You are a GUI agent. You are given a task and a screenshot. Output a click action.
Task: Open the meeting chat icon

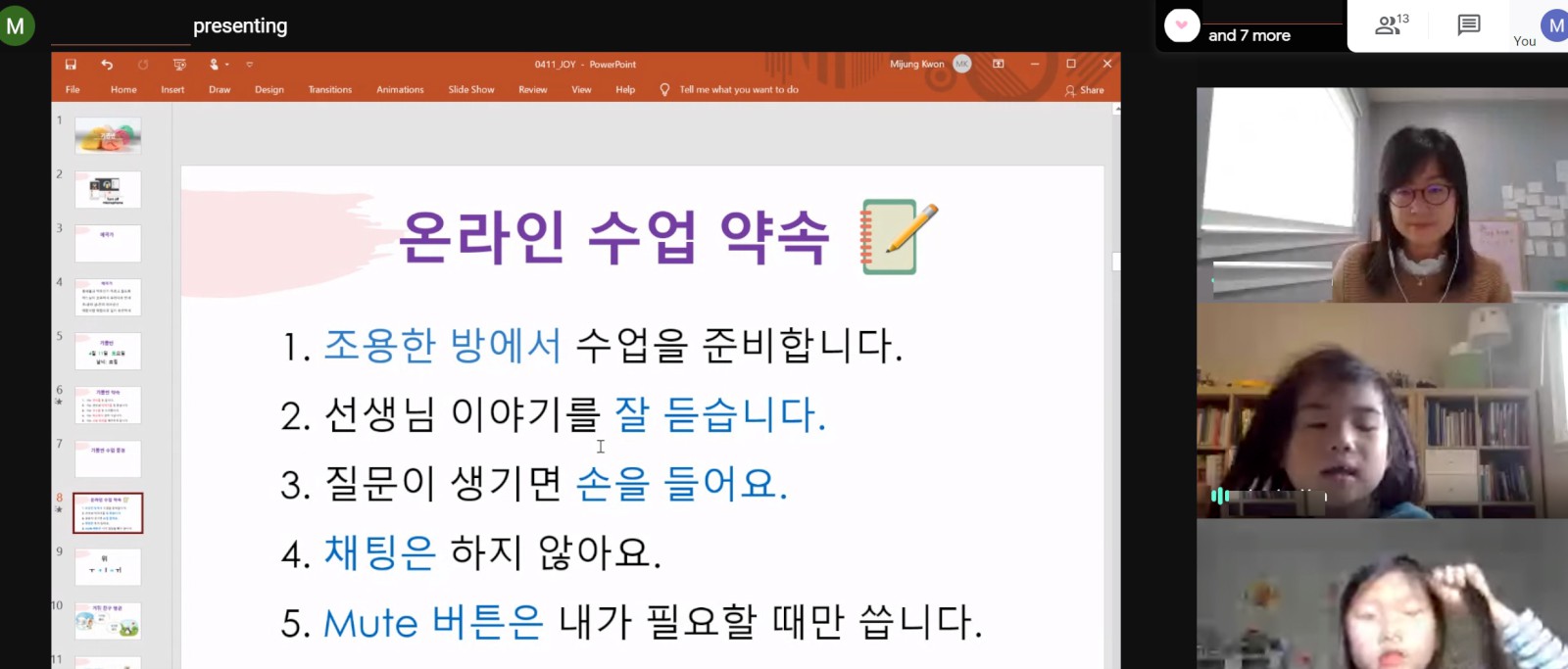[1468, 25]
